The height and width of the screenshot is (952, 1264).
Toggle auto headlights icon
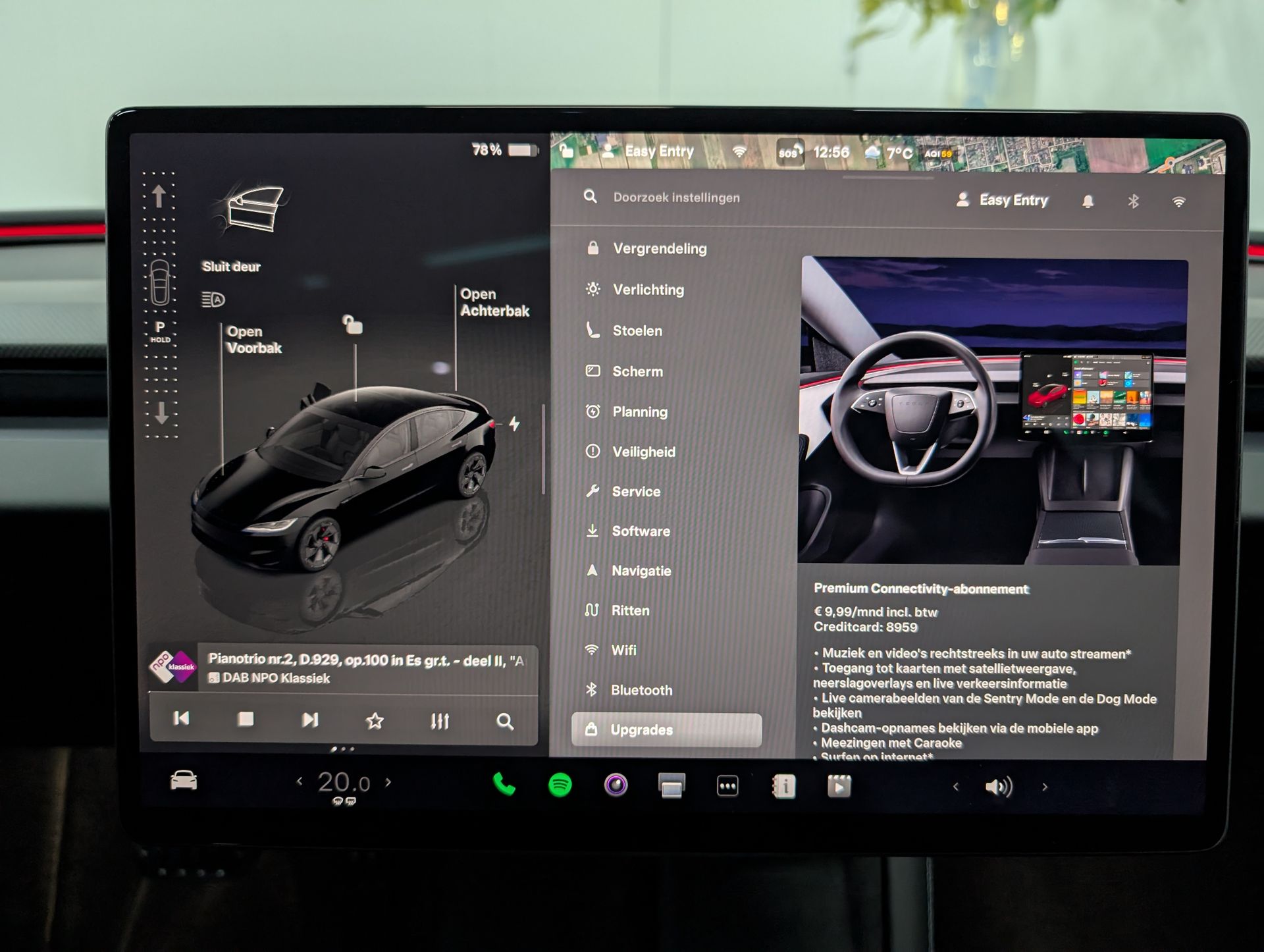[x=213, y=300]
